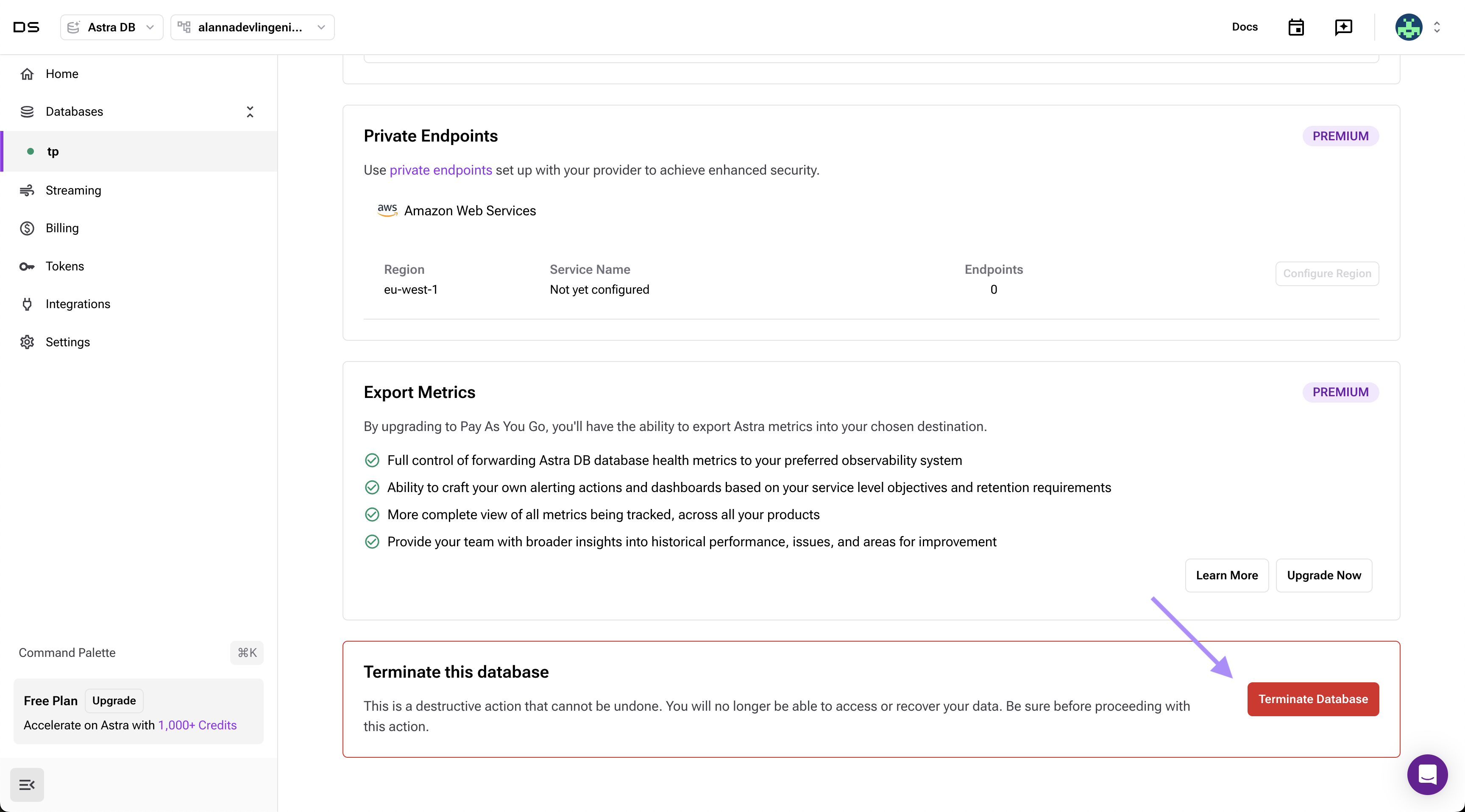
Task: Click the 1,000+ Credits link
Action: [x=198, y=725]
